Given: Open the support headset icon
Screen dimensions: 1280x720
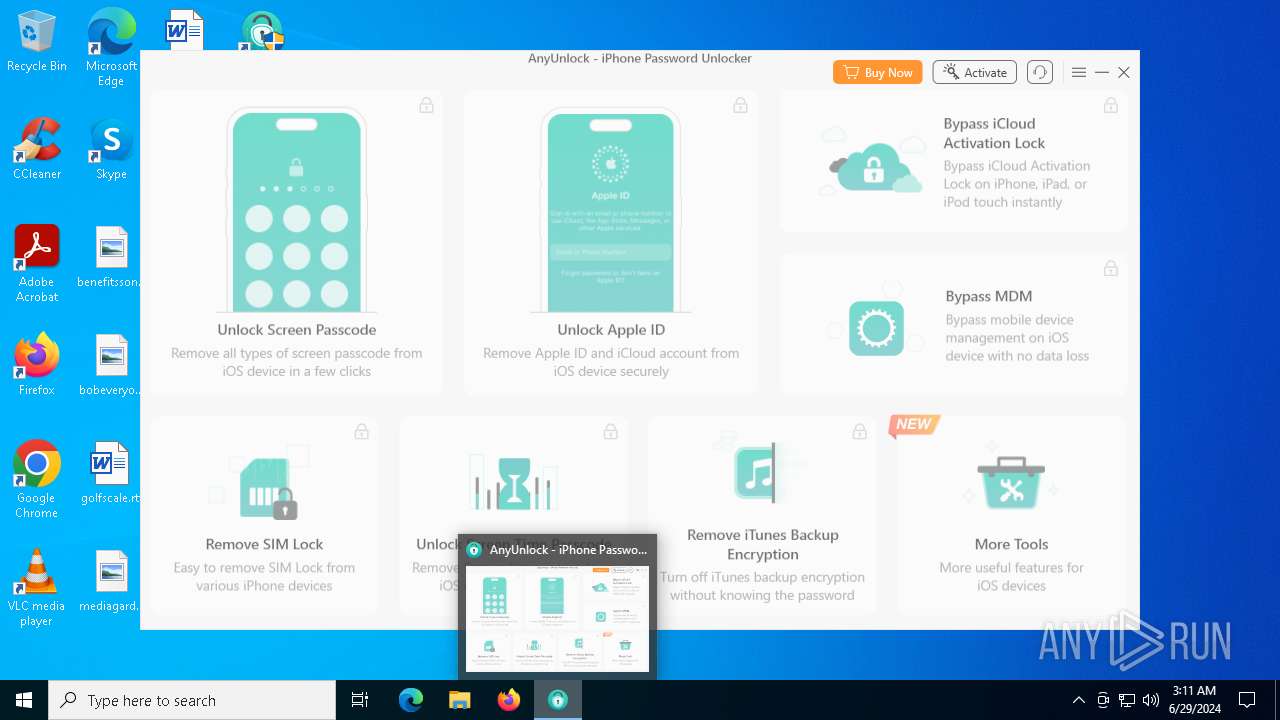Looking at the screenshot, I should 1040,72.
